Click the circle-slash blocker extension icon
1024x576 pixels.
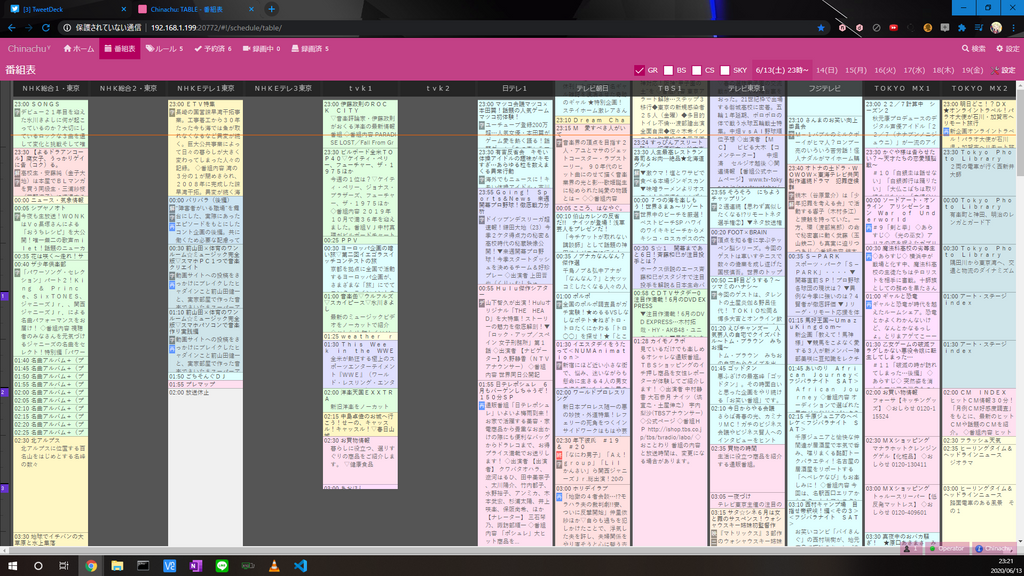coord(876,28)
